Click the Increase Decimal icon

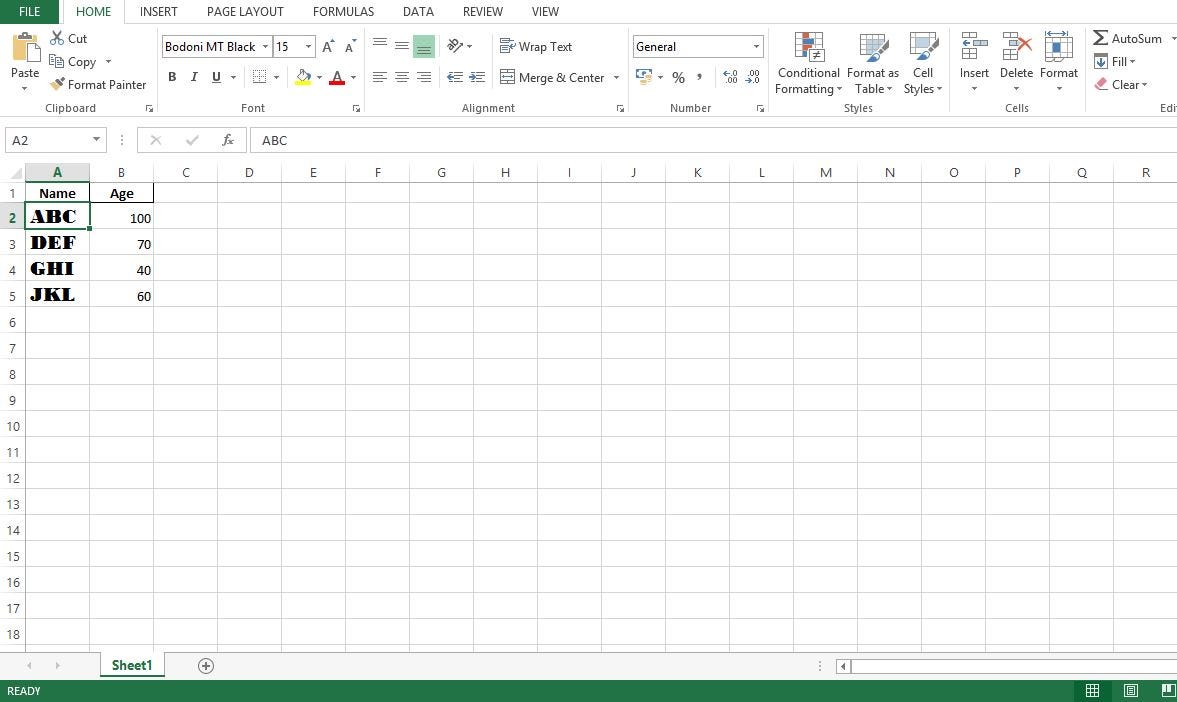(x=728, y=76)
